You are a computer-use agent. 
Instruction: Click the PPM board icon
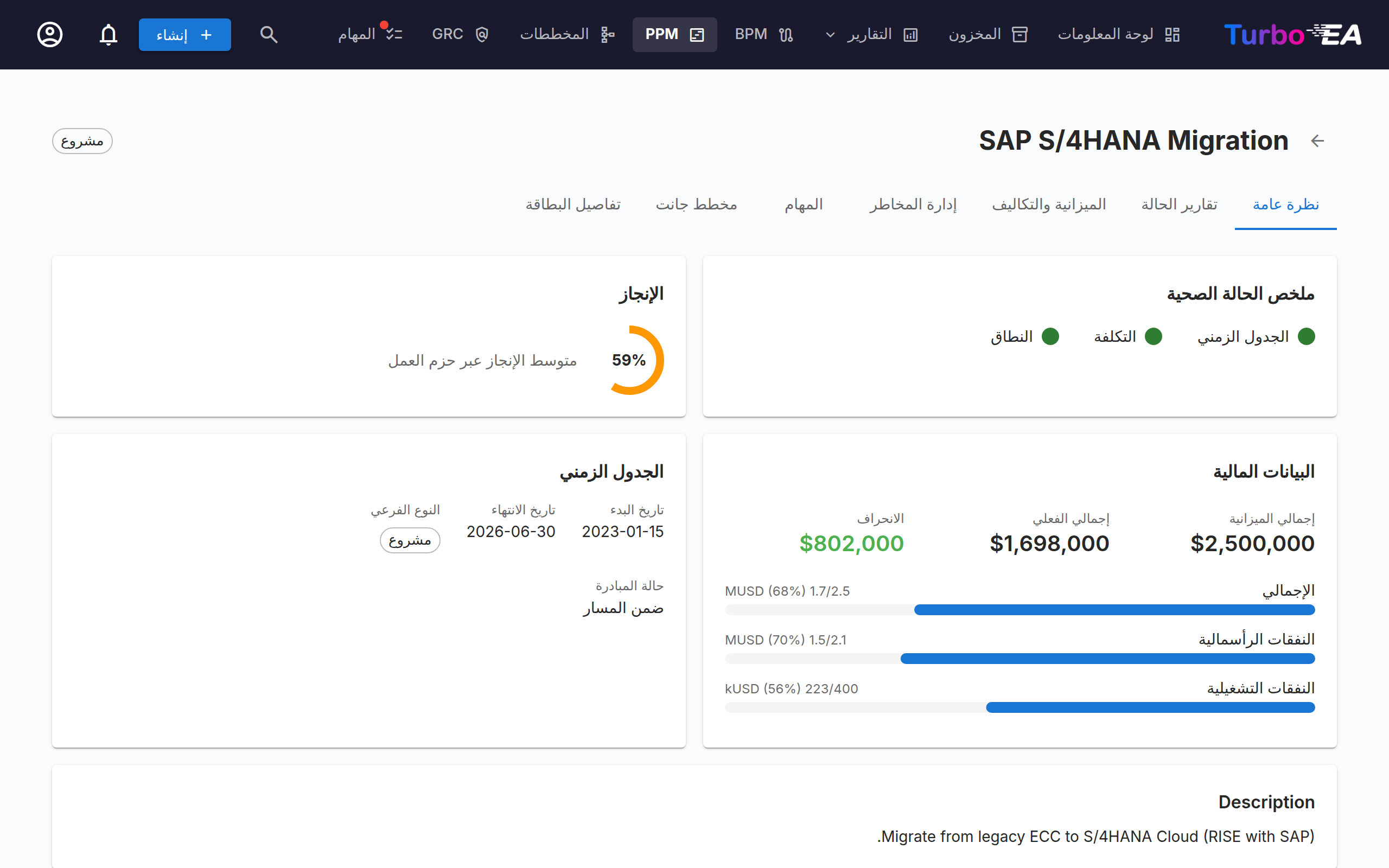(x=697, y=34)
